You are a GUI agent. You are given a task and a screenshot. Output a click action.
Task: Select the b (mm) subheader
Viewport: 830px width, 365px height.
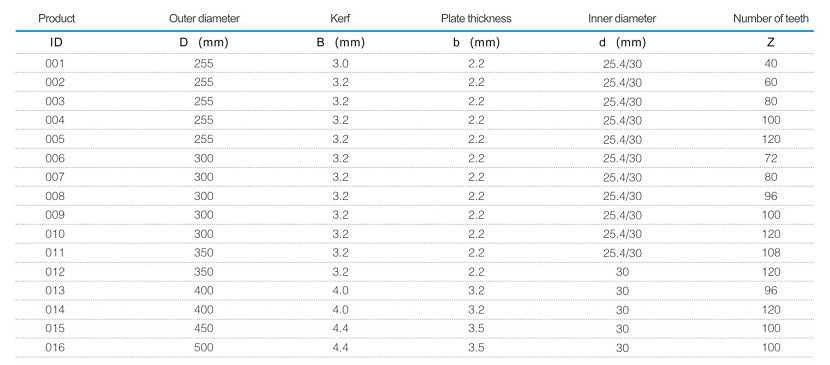(476, 43)
